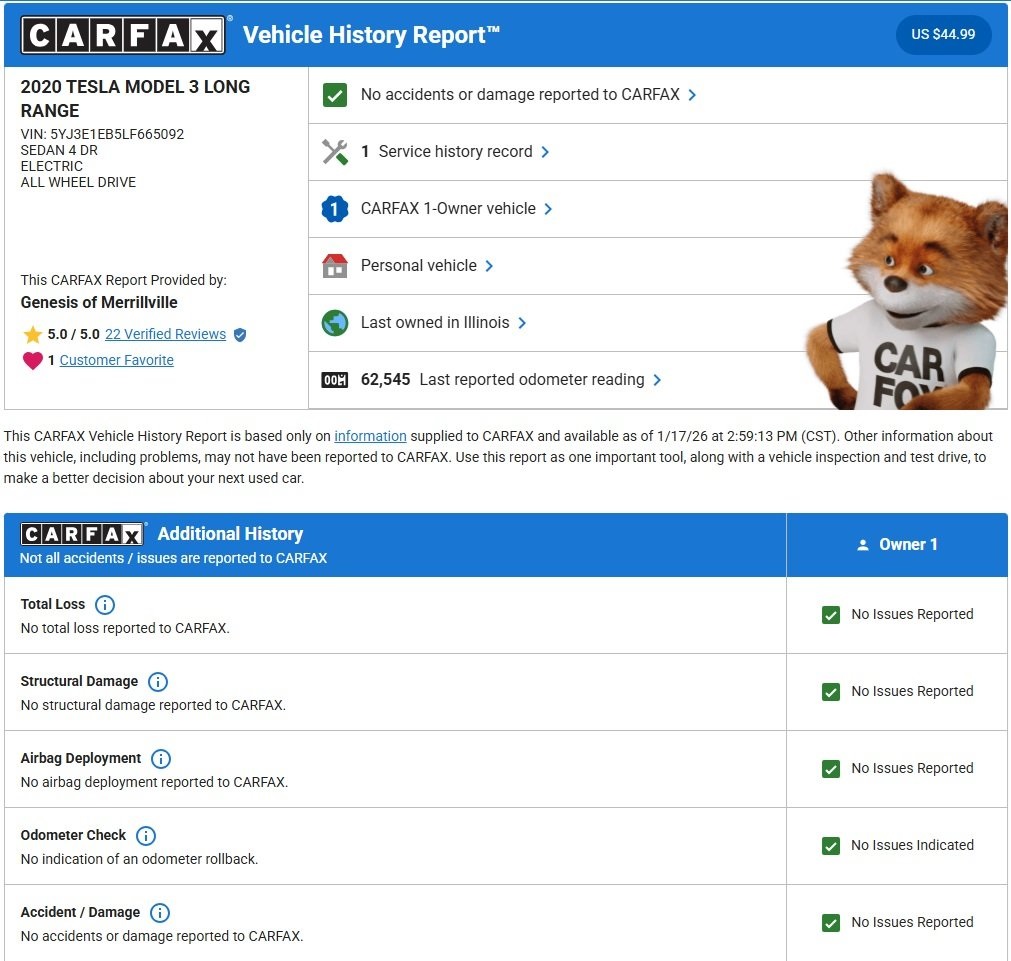
Task: Open Airbag Deployment info icon
Action: click(x=161, y=759)
